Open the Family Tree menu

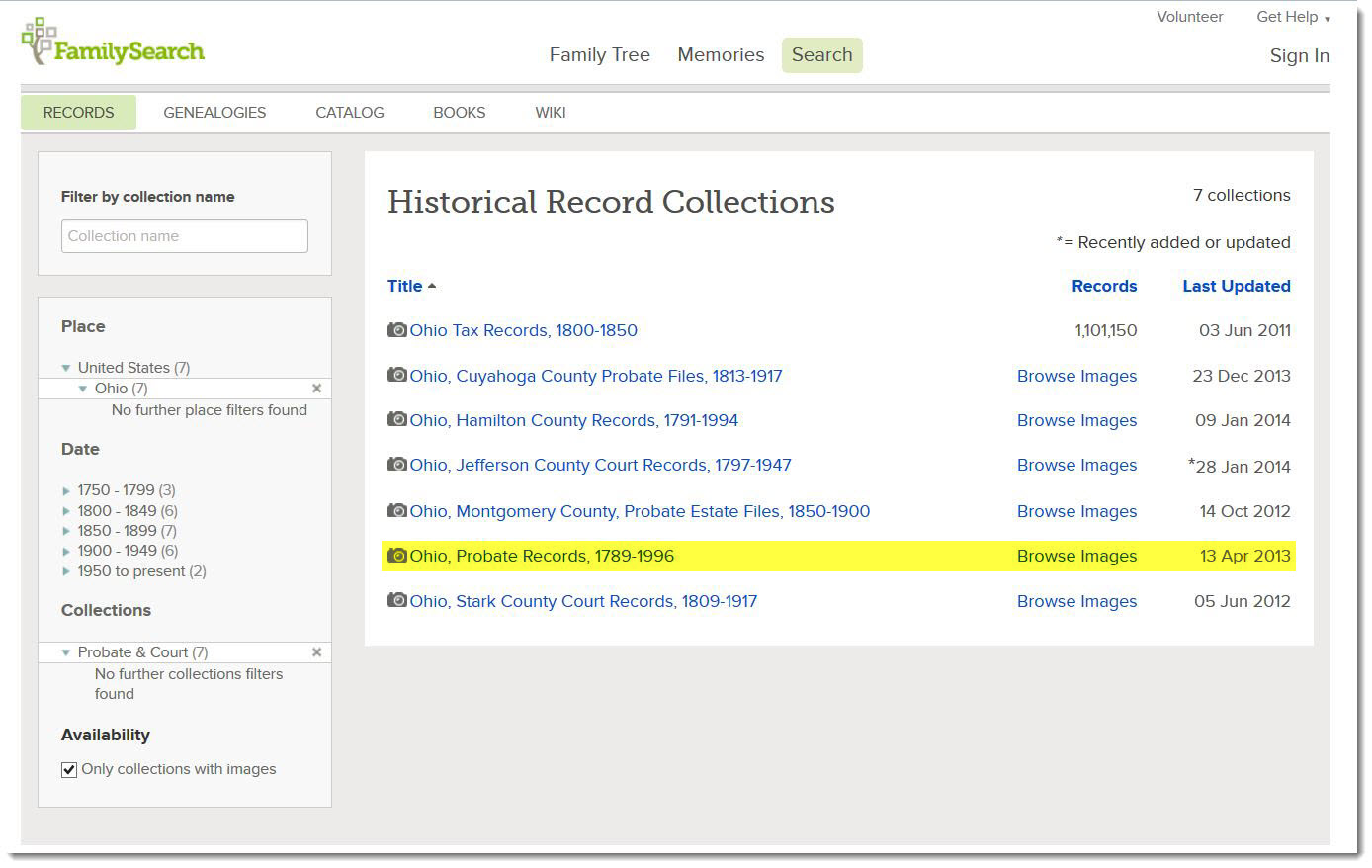pyautogui.click(x=599, y=55)
